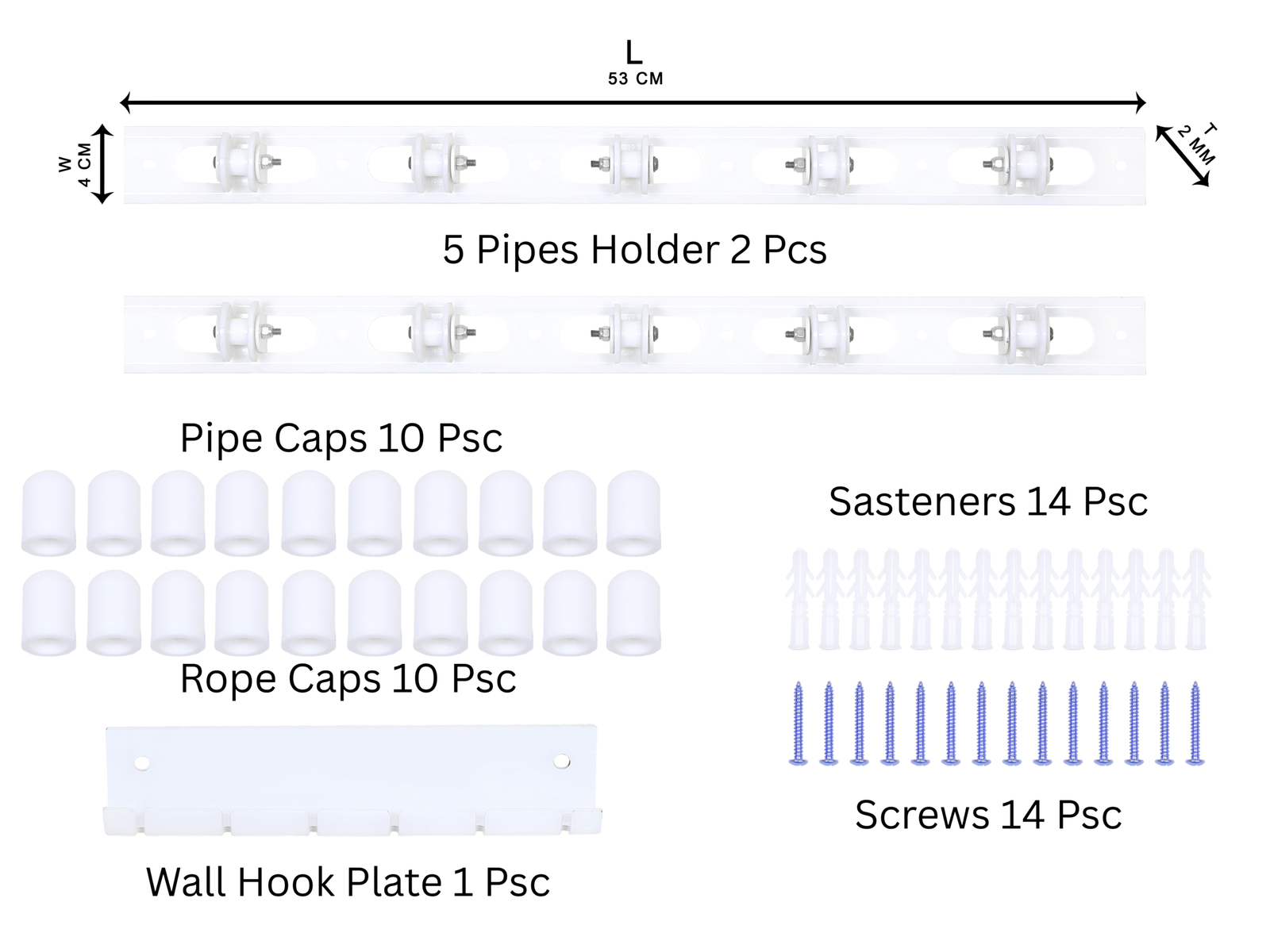Click the "Sasteners 14 Psc" heading

pyautogui.click(x=988, y=501)
